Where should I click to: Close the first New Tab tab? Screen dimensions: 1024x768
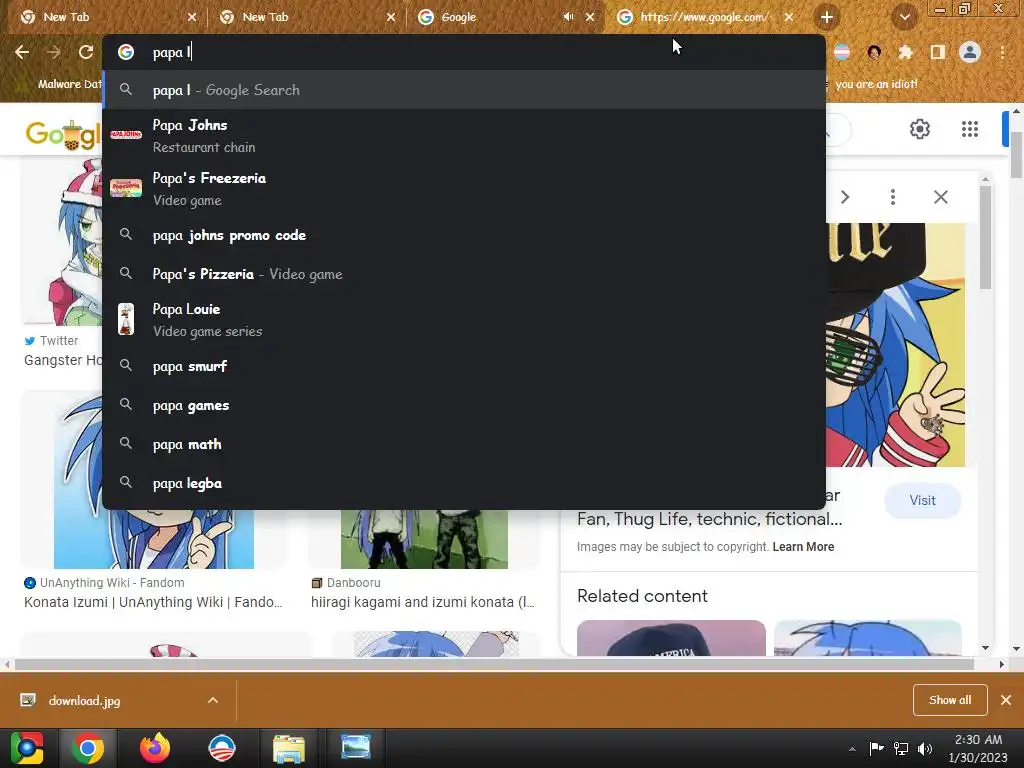[x=191, y=17]
